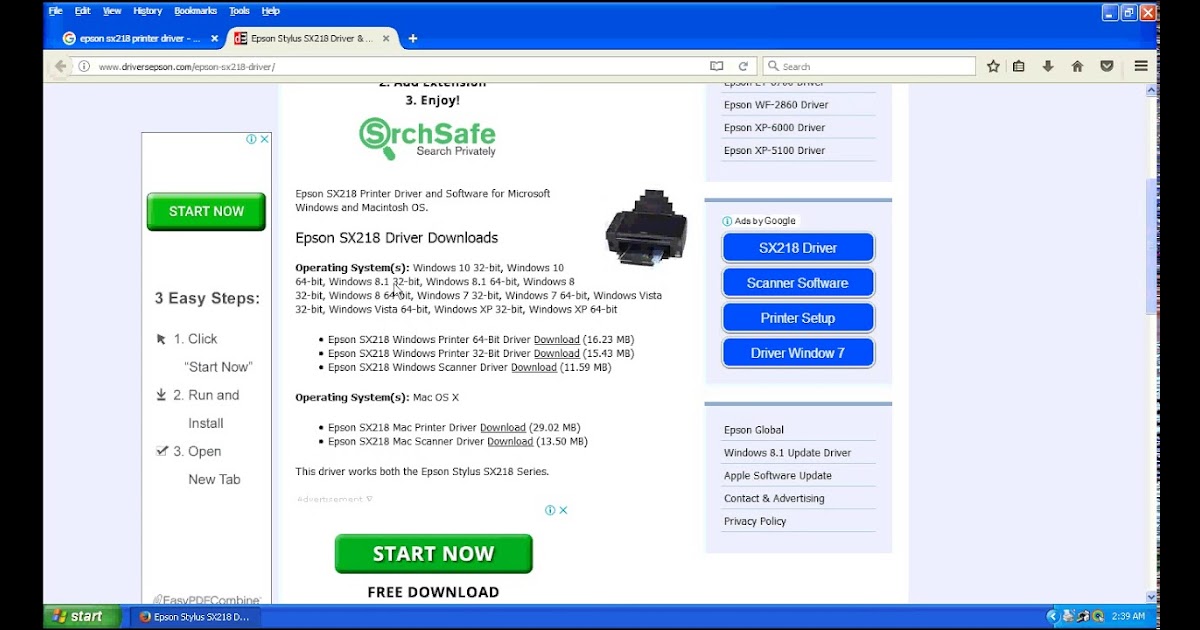Open the Tools menu

tap(239, 11)
